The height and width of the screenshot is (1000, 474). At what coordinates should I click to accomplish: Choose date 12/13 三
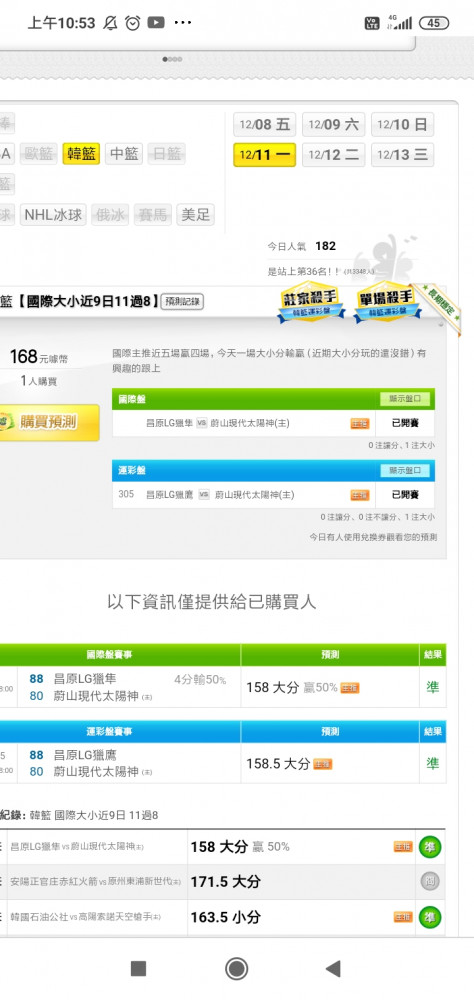pos(403,155)
